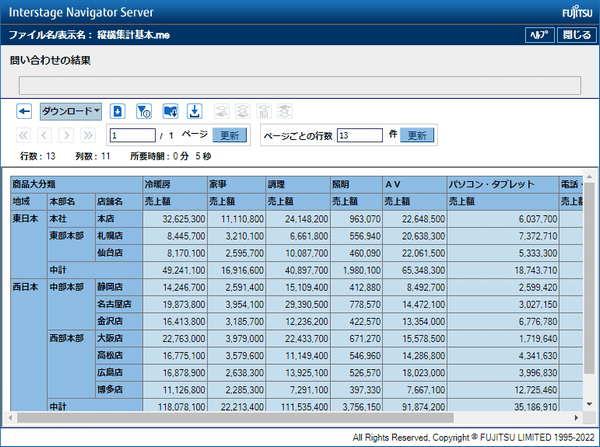Click the value 65,348,300
Image resolution: width=600 pixels, height=447 pixels.
pyautogui.click(x=423, y=271)
